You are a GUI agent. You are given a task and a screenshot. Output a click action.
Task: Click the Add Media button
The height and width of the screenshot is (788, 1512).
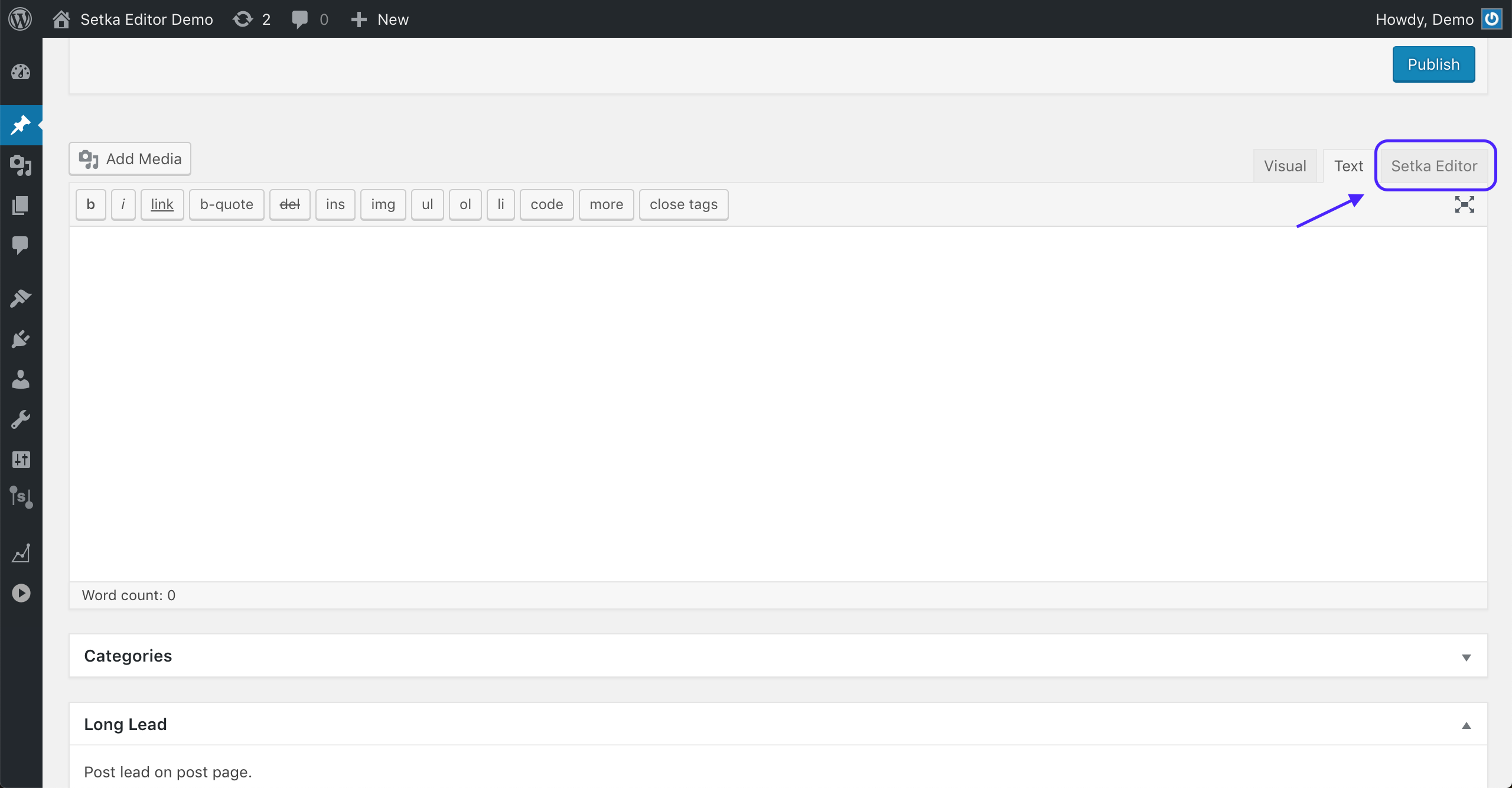[130, 159]
